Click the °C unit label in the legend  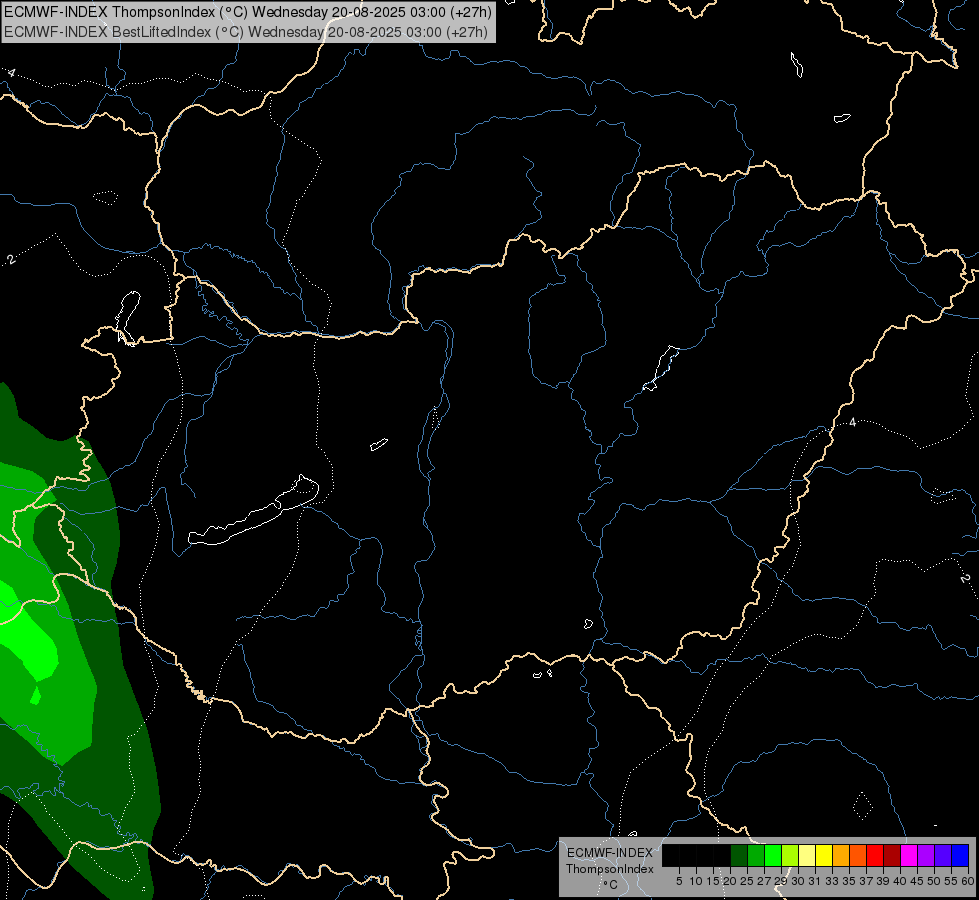click(610, 884)
